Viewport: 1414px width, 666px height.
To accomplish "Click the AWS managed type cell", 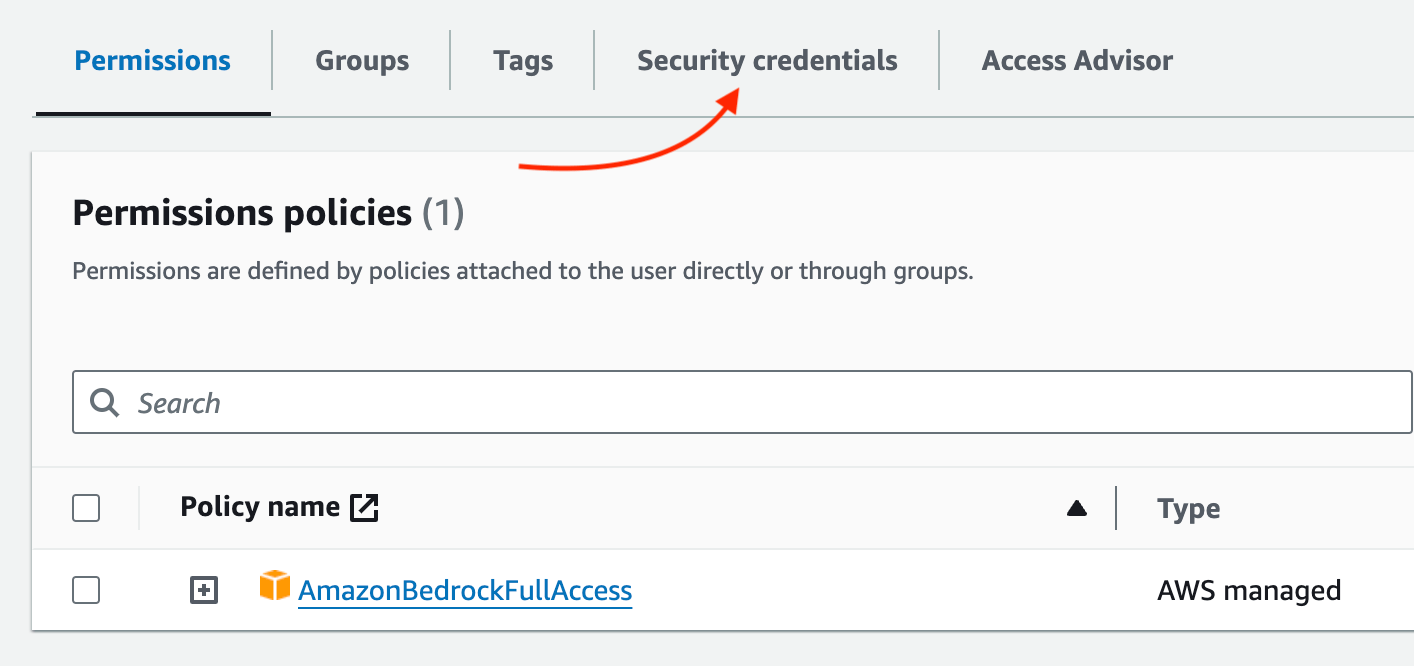I will click(1248, 591).
